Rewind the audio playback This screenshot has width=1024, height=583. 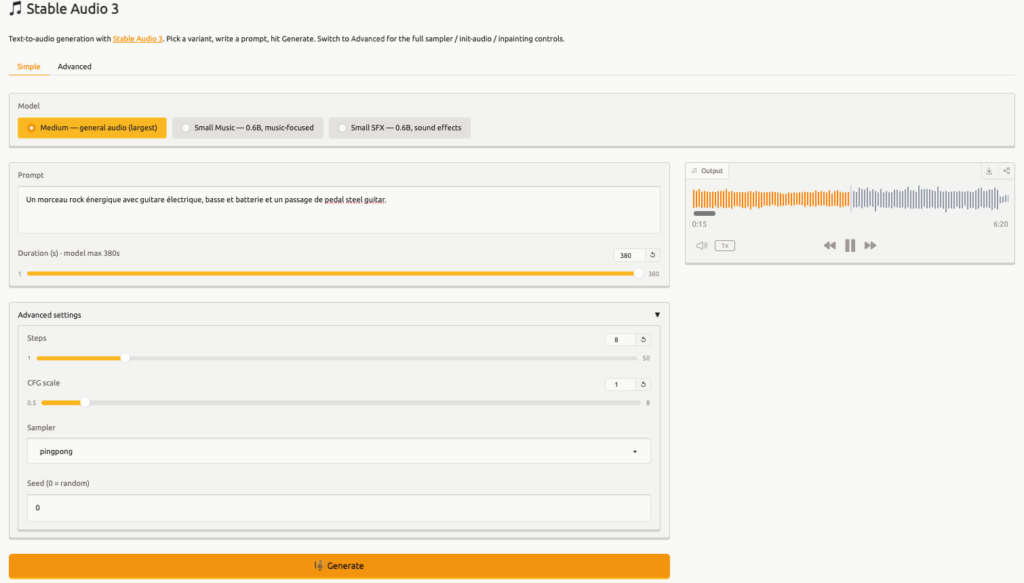(829, 245)
